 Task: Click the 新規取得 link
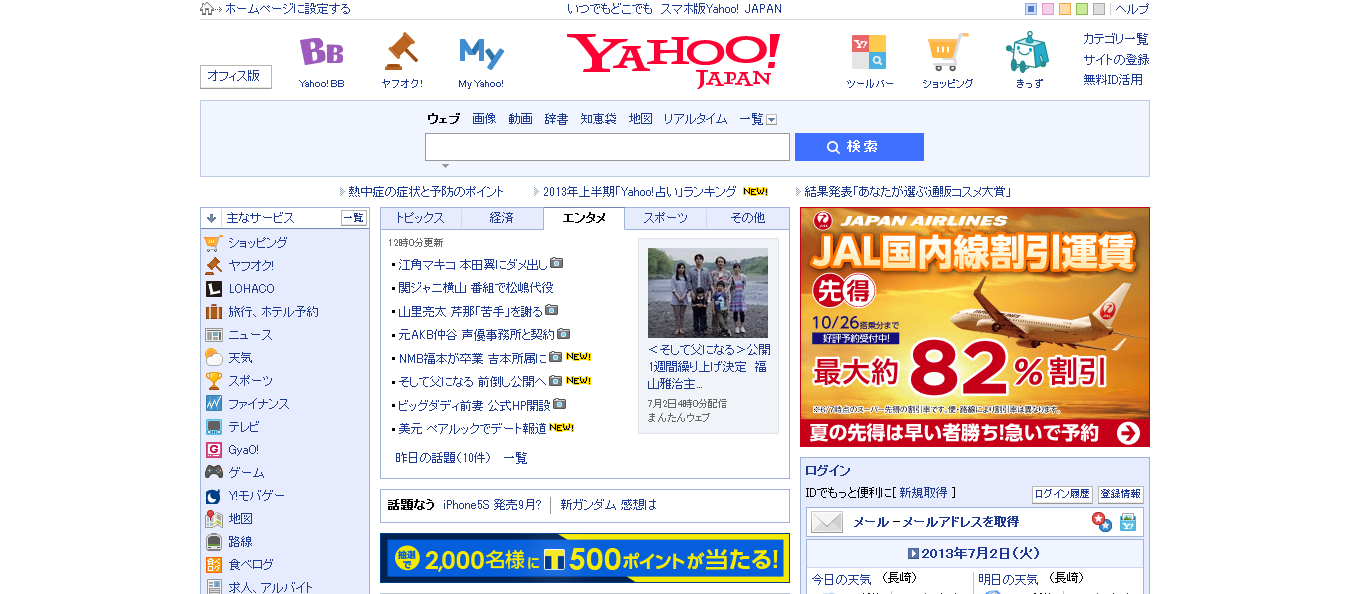pyautogui.click(x=923, y=493)
